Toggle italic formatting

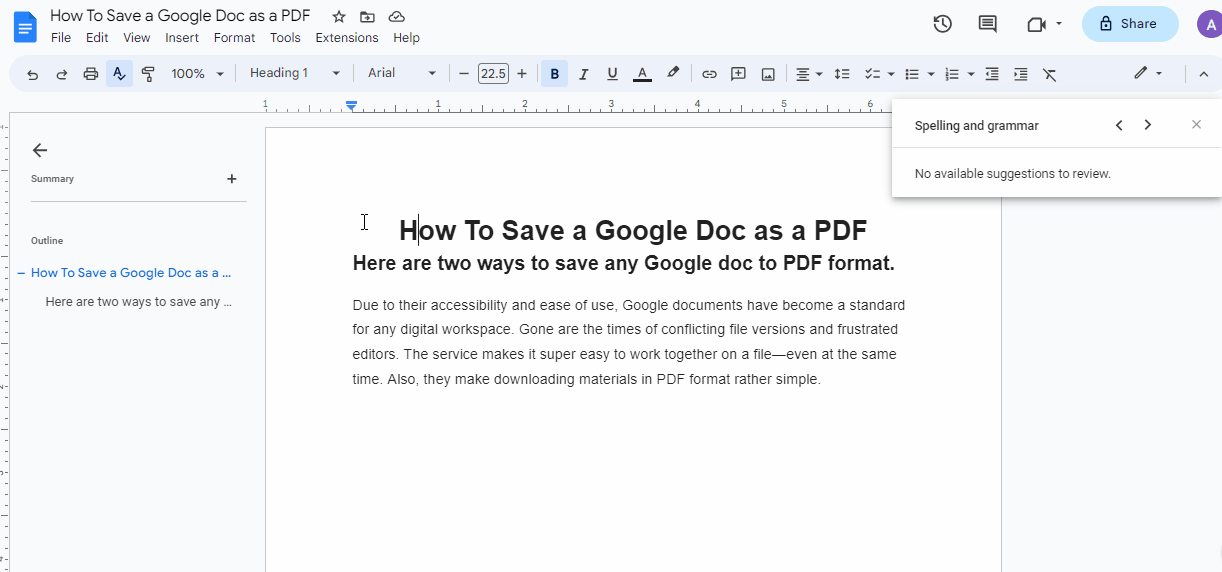pyautogui.click(x=584, y=74)
